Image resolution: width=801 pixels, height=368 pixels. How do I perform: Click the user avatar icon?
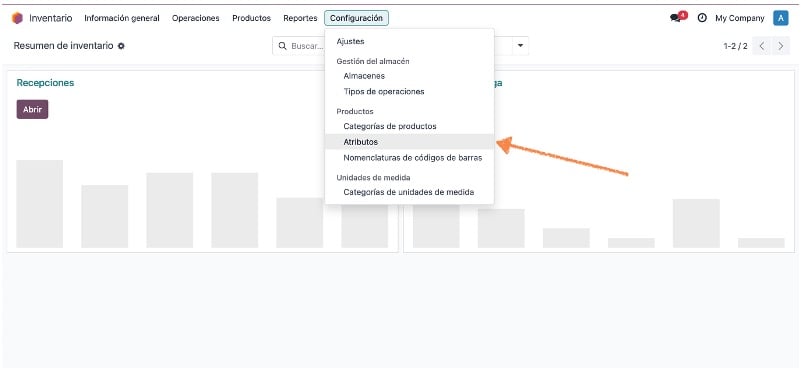point(781,18)
